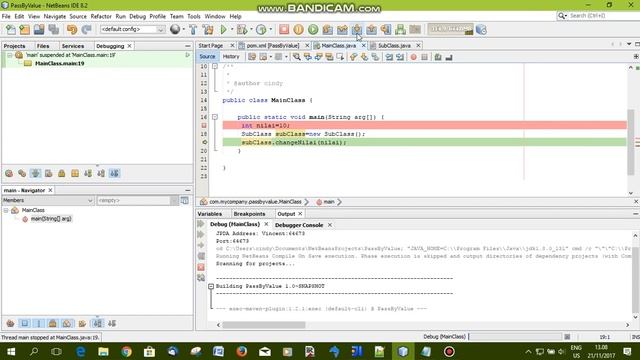
Task: Open the dropdown arrow next to Run Project
Action: click(x=232, y=29)
